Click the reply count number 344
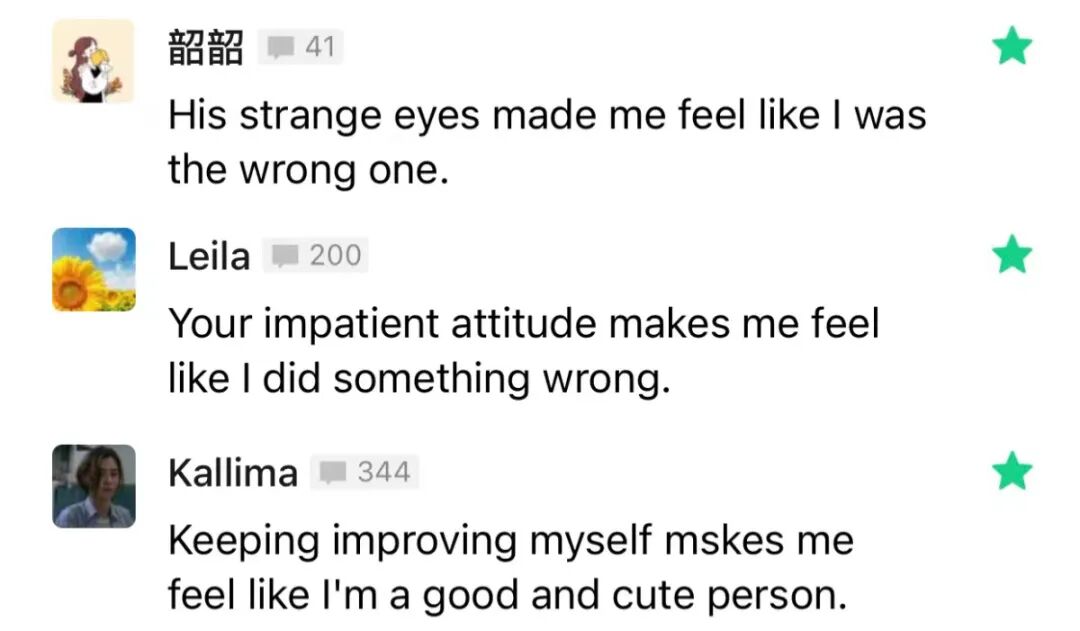 [384, 472]
